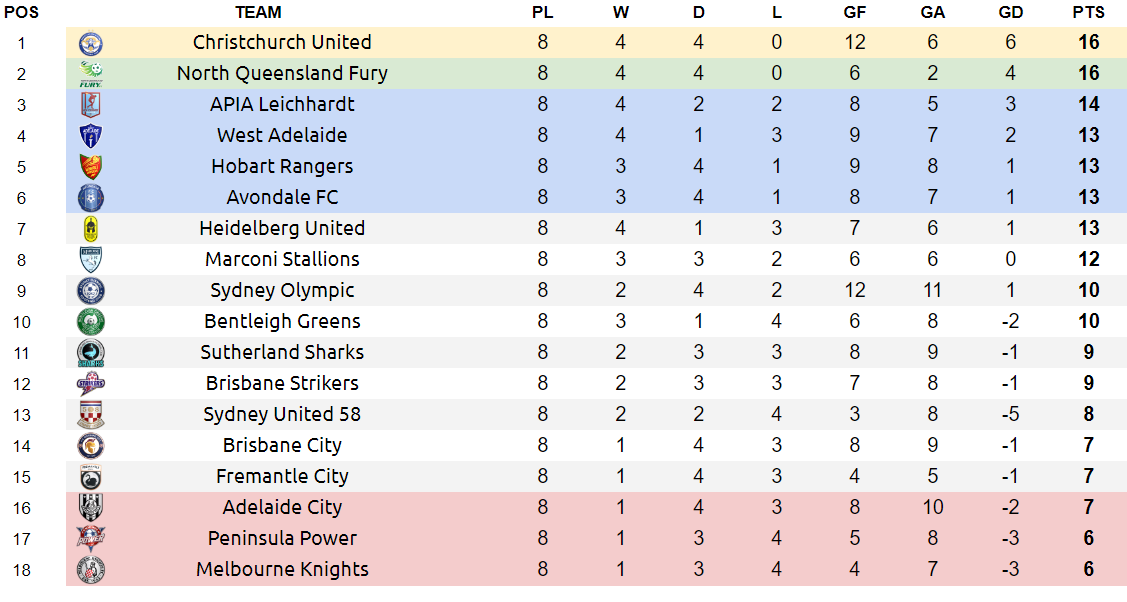Select the APIA Leichhardt team badge

[x=91, y=105]
